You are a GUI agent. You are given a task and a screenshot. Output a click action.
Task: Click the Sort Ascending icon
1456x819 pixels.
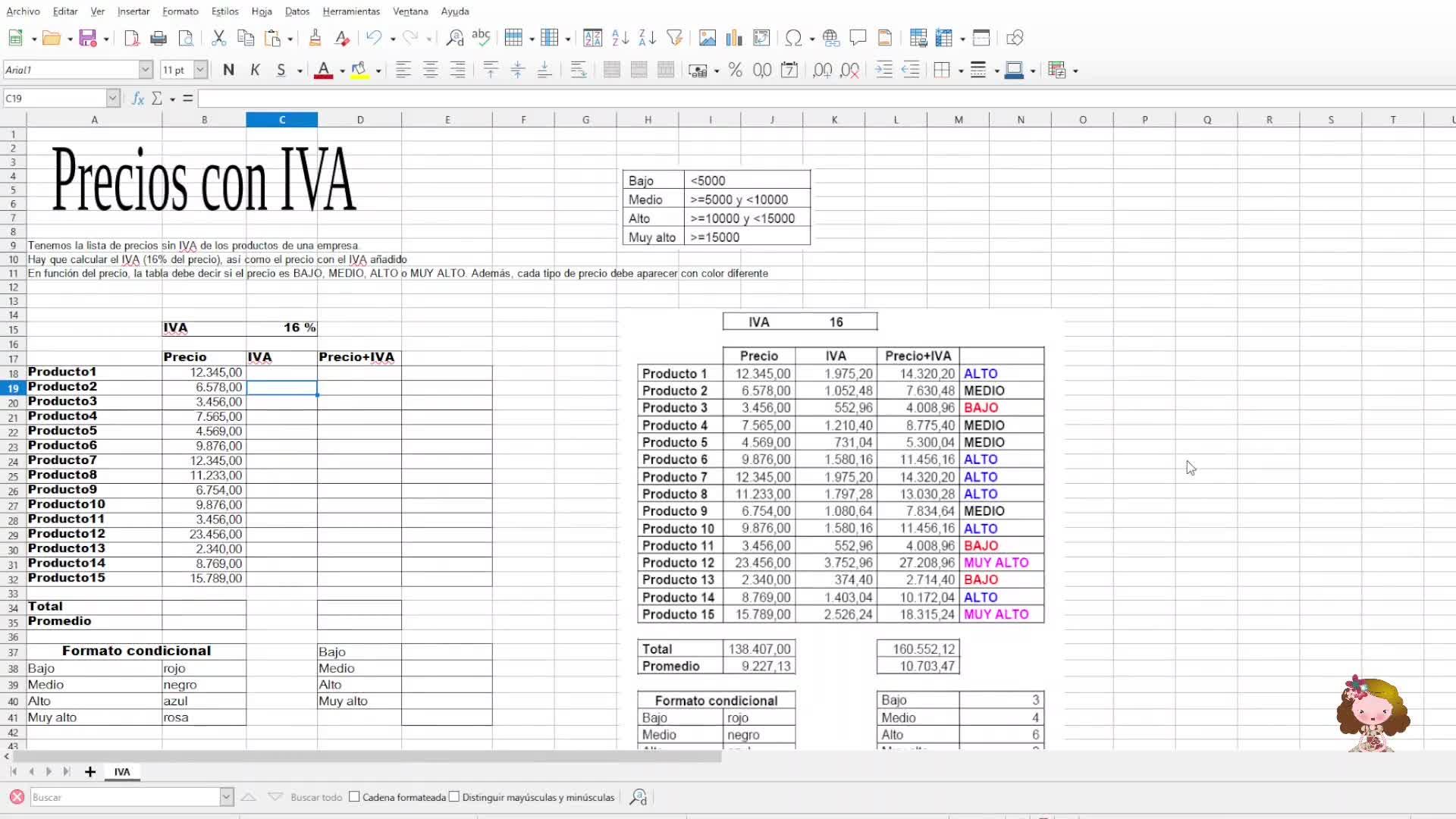point(620,38)
